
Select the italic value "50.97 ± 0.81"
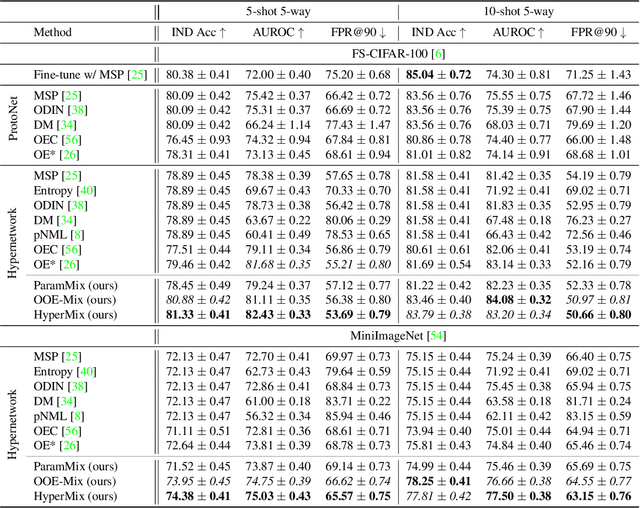coord(598,300)
